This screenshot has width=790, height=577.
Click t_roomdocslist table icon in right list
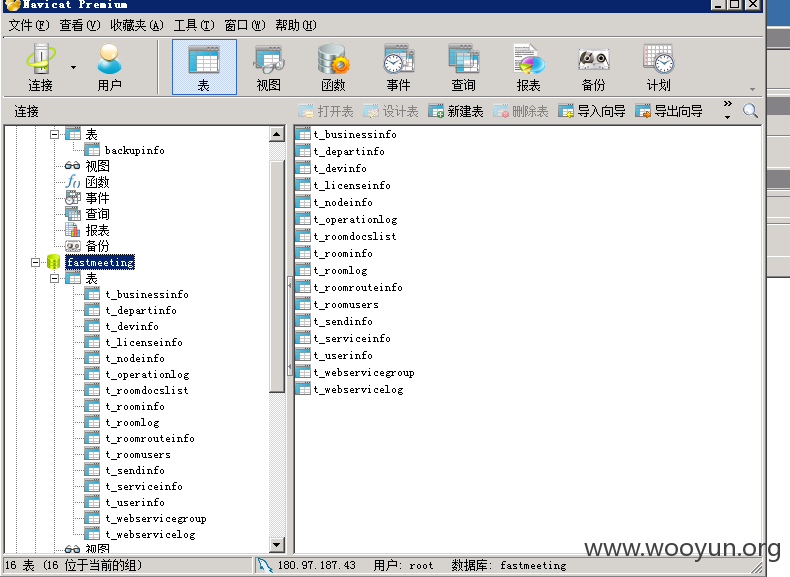[x=303, y=237]
